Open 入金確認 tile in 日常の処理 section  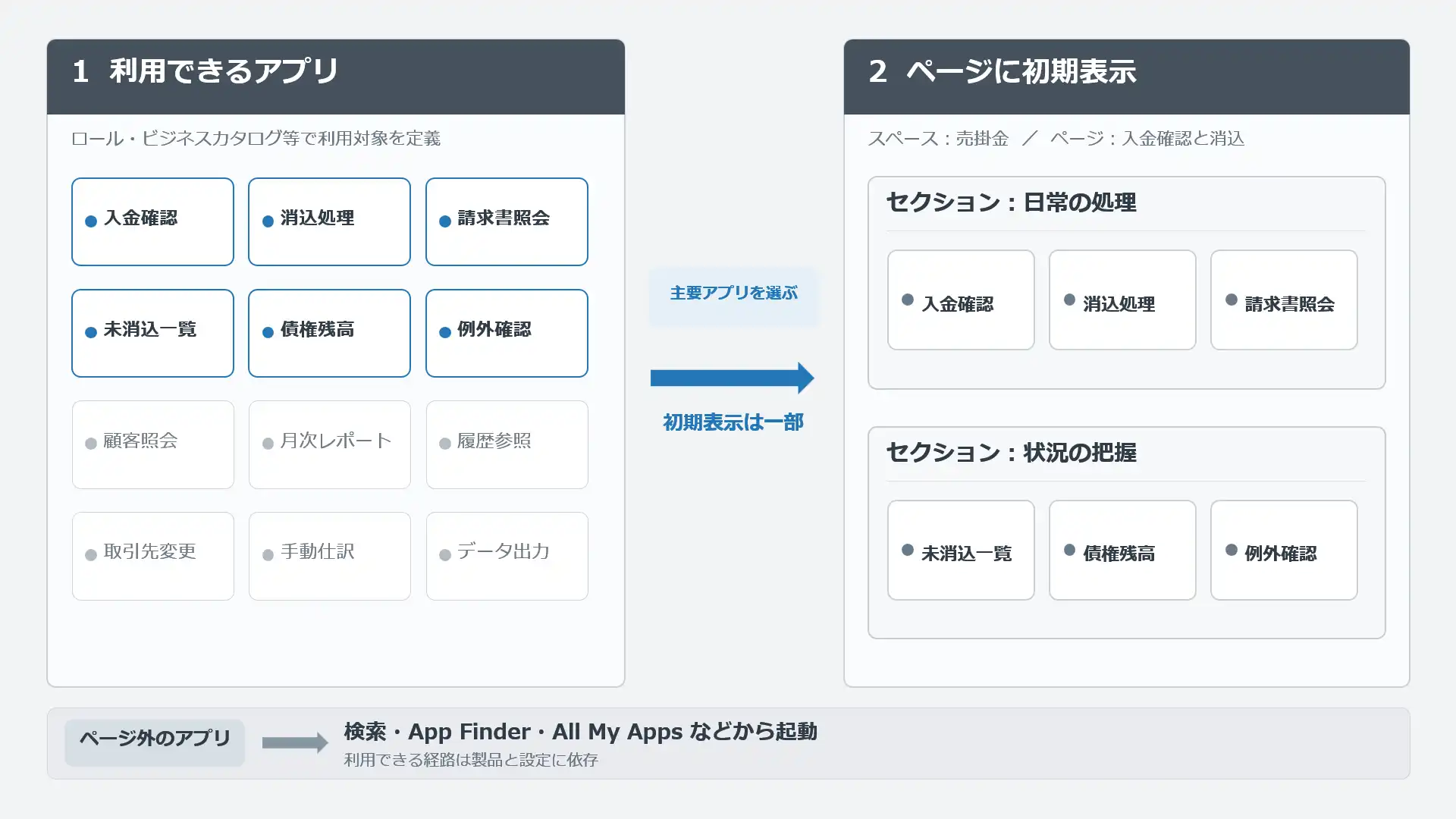click(x=961, y=300)
